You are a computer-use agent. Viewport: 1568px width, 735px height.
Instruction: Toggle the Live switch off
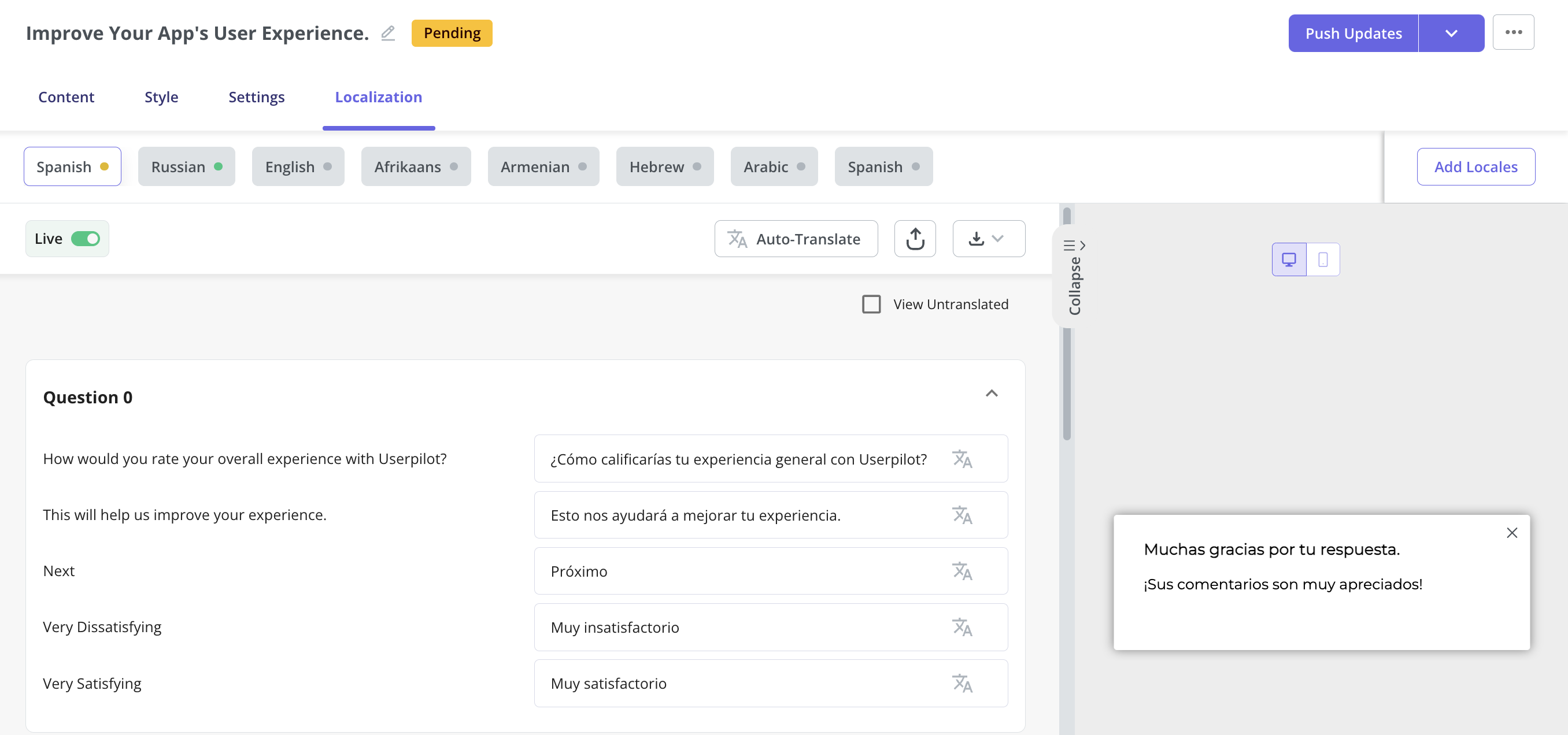tap(85, 239)
